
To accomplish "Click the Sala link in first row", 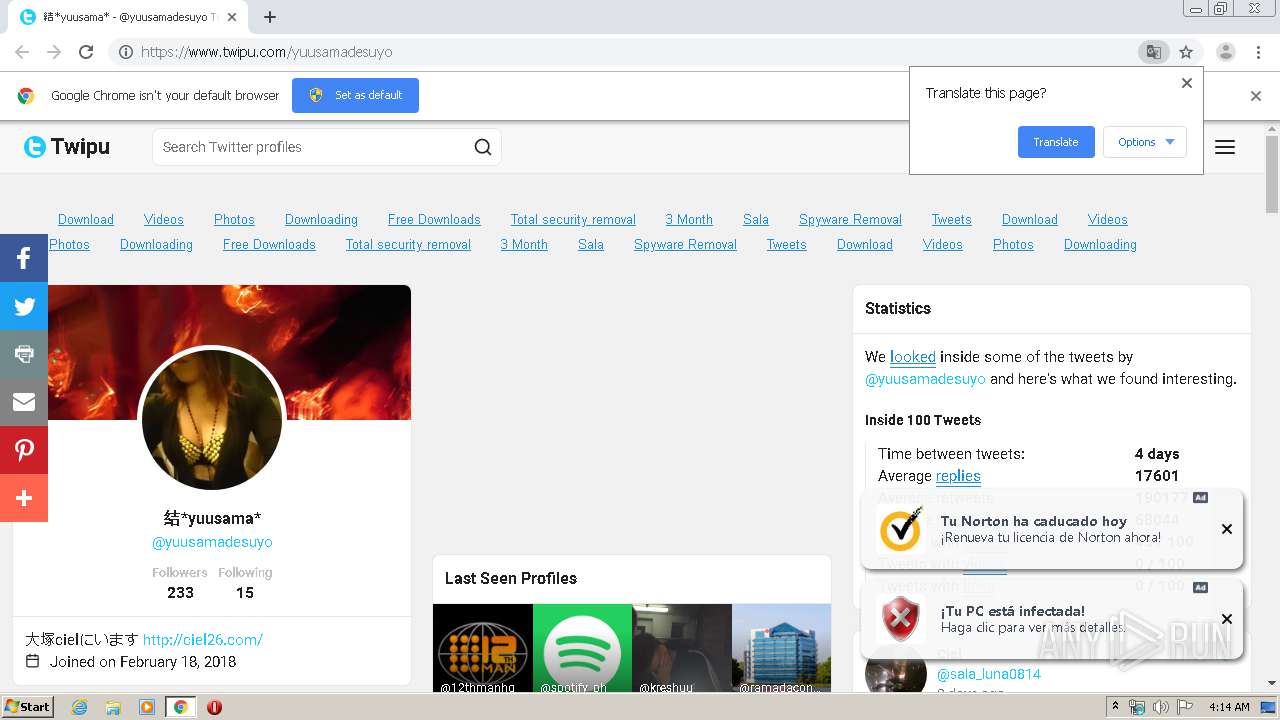I will coord(756,220).
